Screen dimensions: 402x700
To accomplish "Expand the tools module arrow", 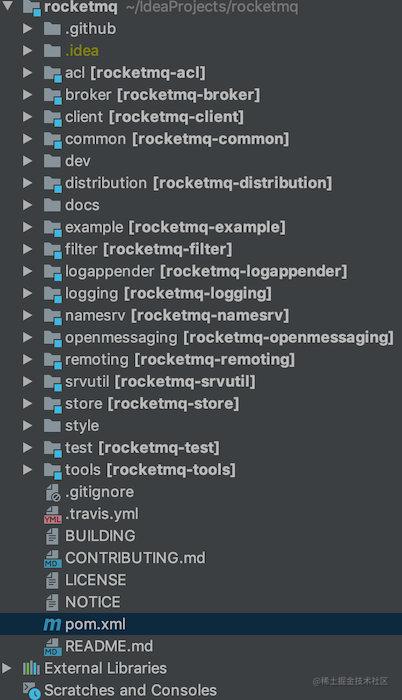I will pos(27,470).
